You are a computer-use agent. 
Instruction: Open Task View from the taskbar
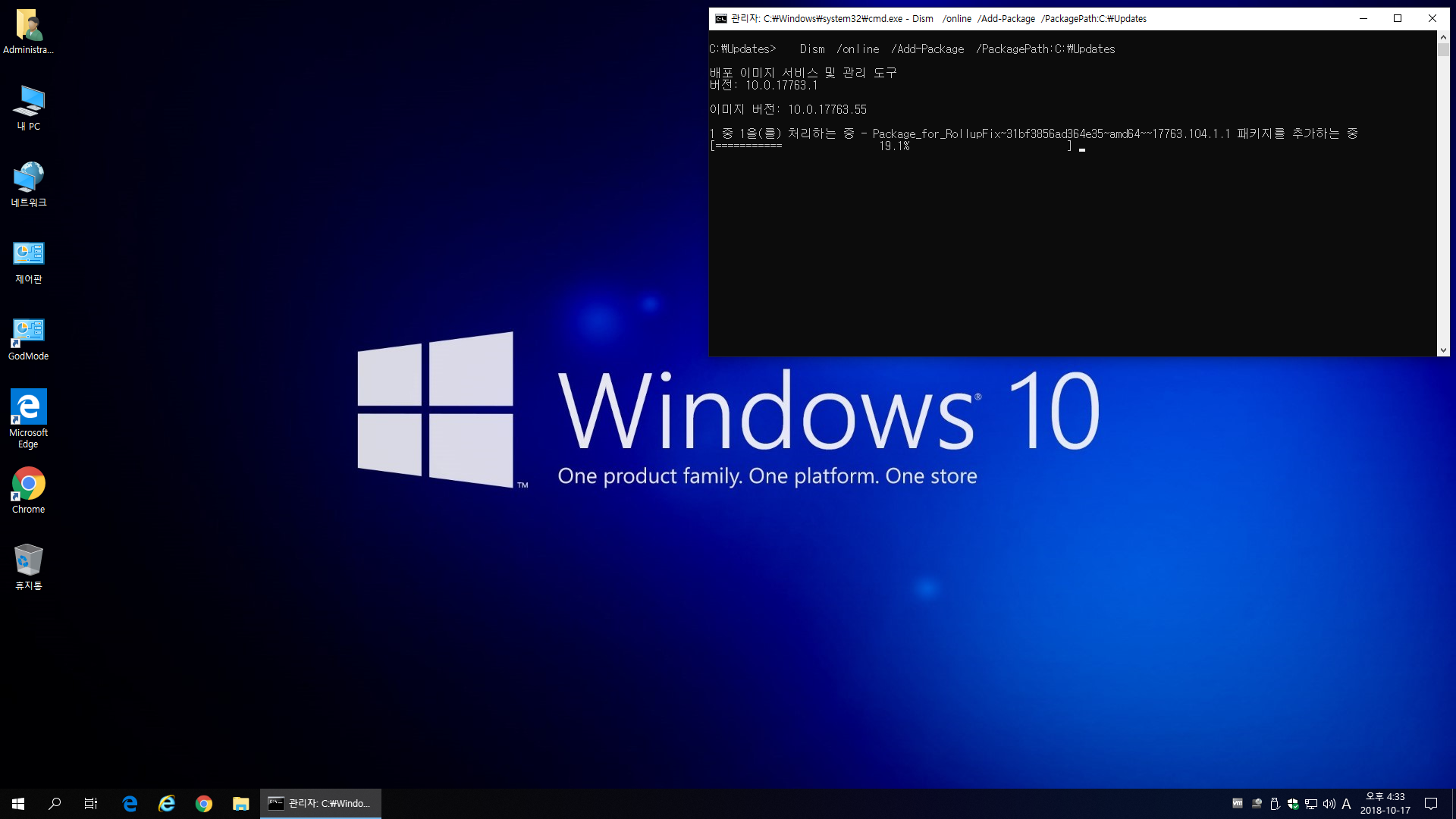click(91, 804)
